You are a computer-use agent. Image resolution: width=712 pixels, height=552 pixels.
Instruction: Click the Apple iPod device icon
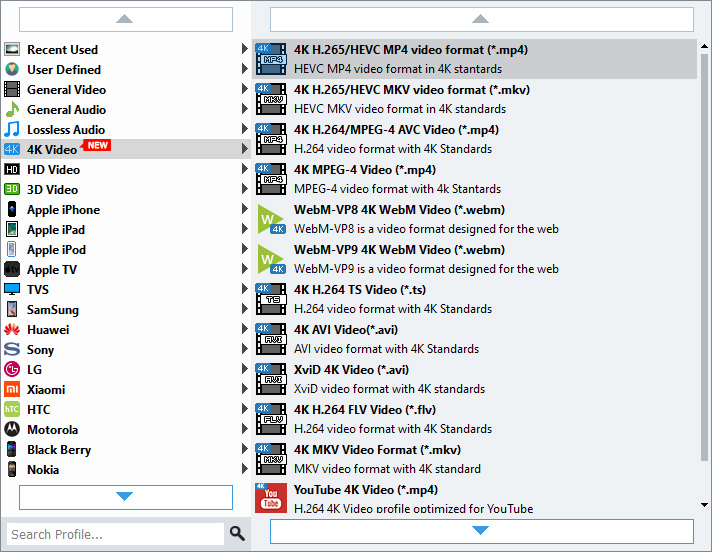point(12,249)
